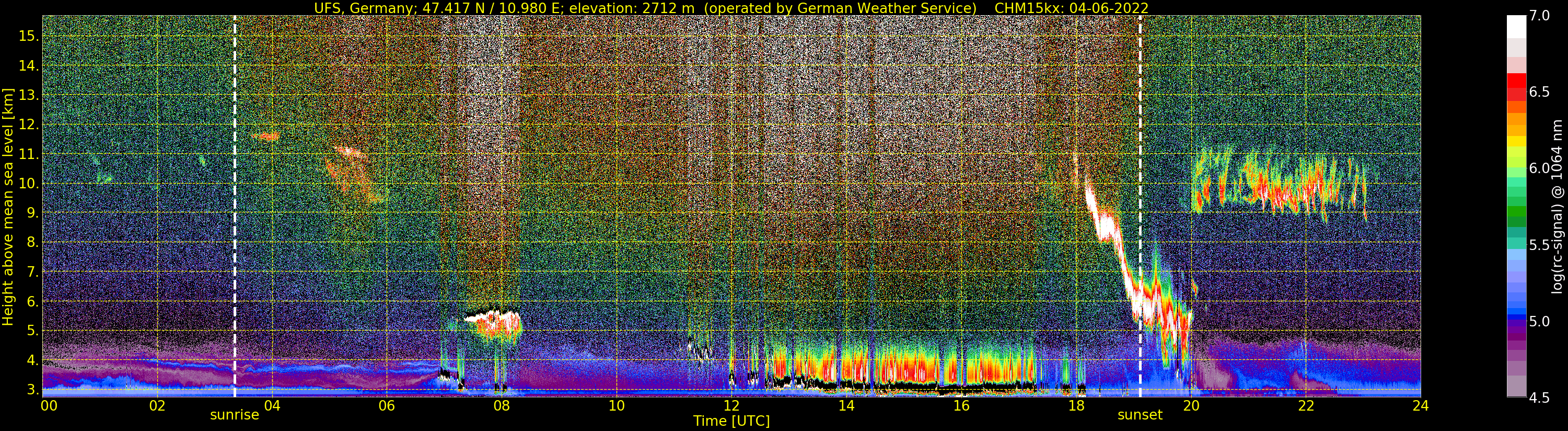Click the time tick label '14'
This screenshot has height=431, width=1568.
point(846,405)
